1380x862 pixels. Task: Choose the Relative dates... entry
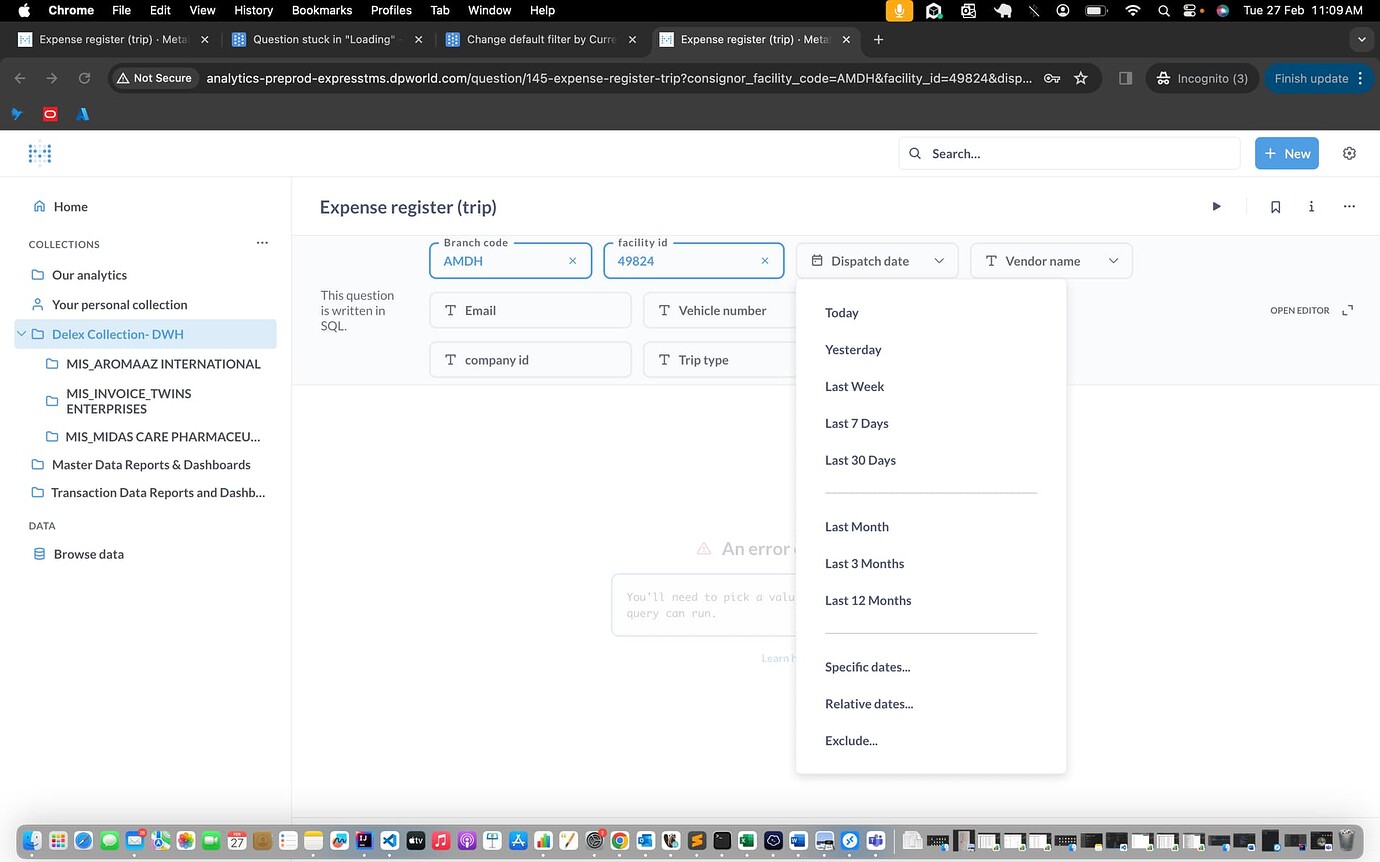pos(869,704)
